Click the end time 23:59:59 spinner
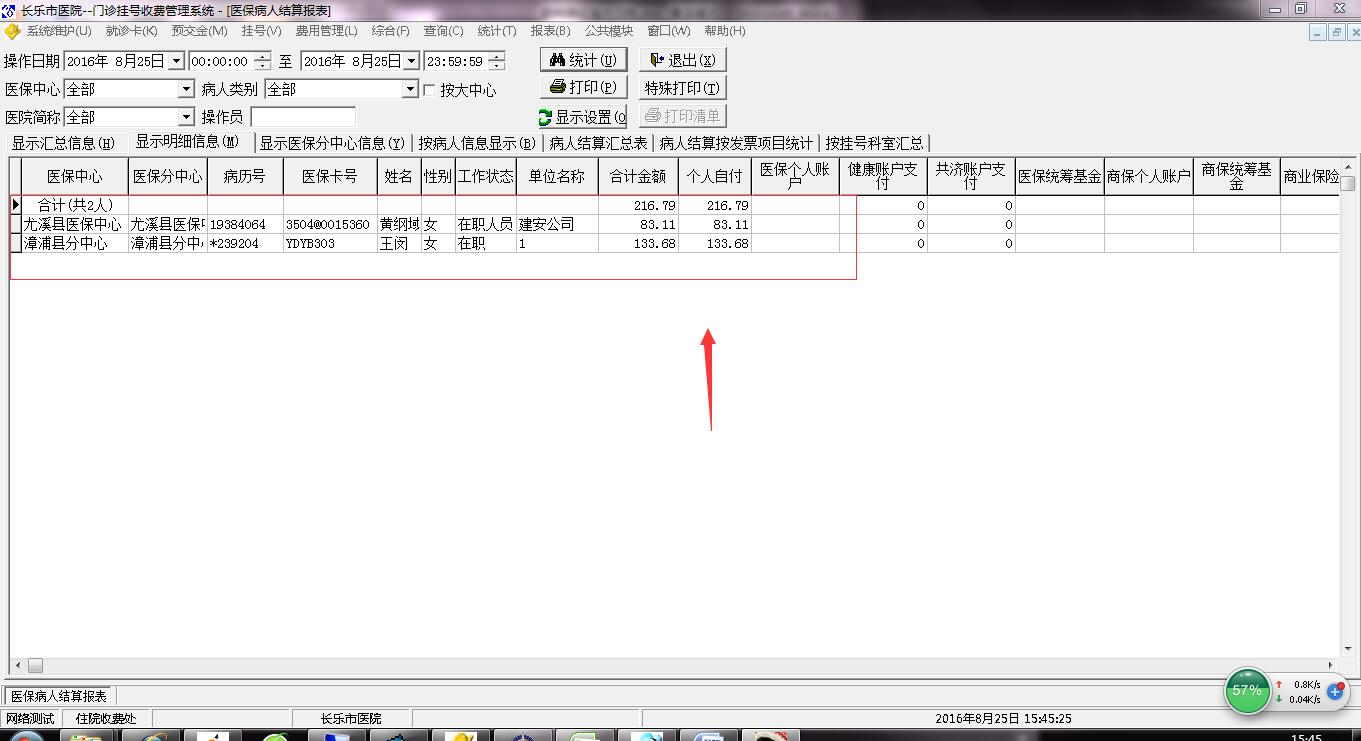Screen dimensions: 1361x741 [497, 61]
